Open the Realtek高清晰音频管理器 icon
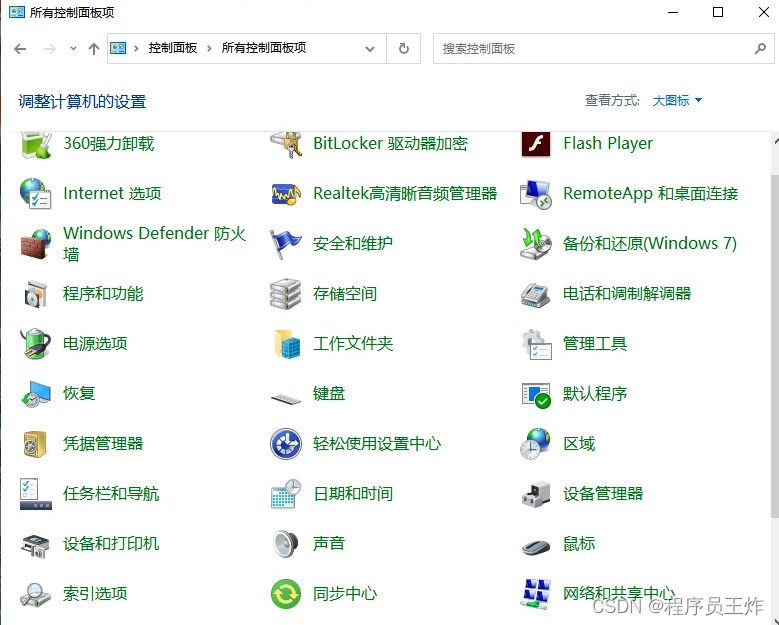The width and height of the screenshot is (779, 625). click(286, 194)
